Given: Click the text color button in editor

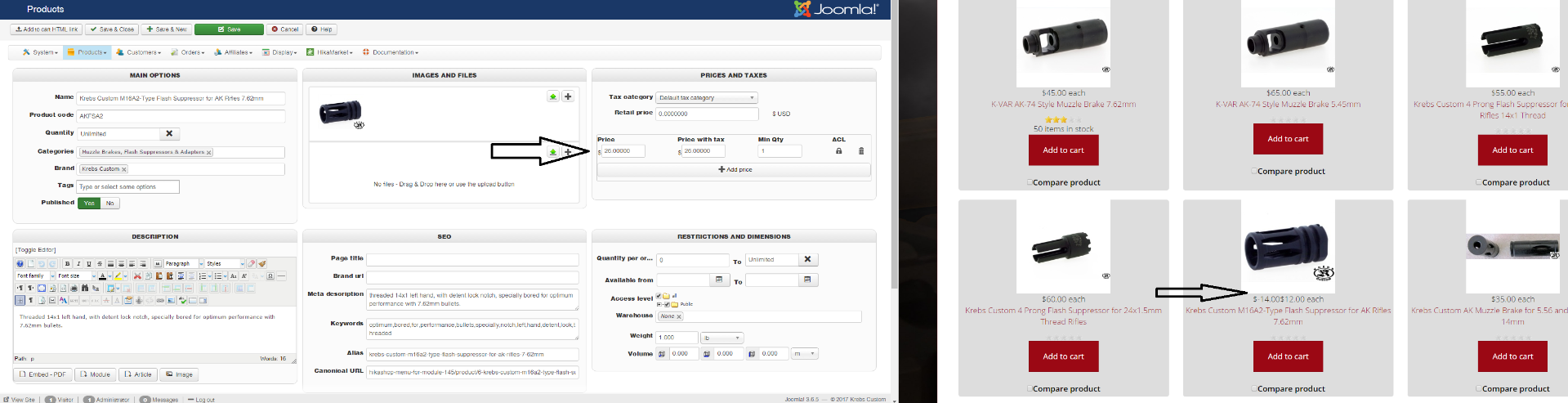Looking at the screenshot, I should pos(102,276).
